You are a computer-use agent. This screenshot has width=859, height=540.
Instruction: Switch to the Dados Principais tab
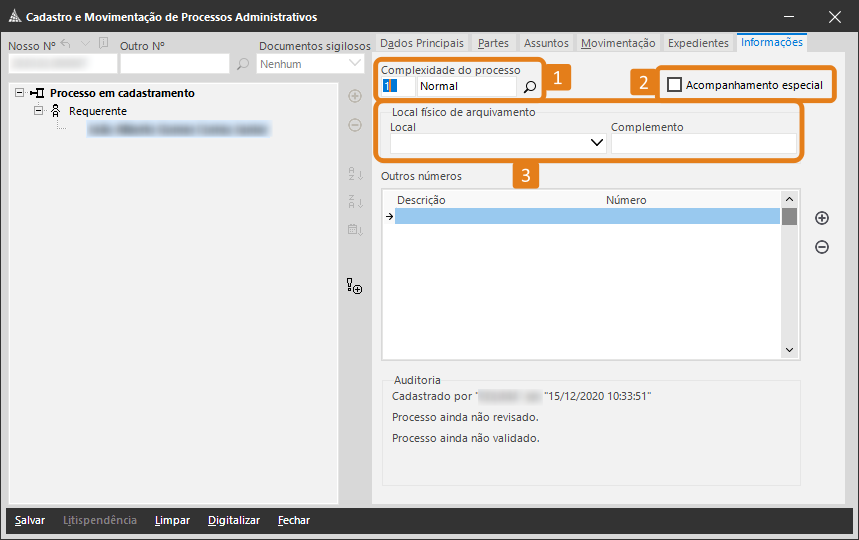(x=422, y=43)
